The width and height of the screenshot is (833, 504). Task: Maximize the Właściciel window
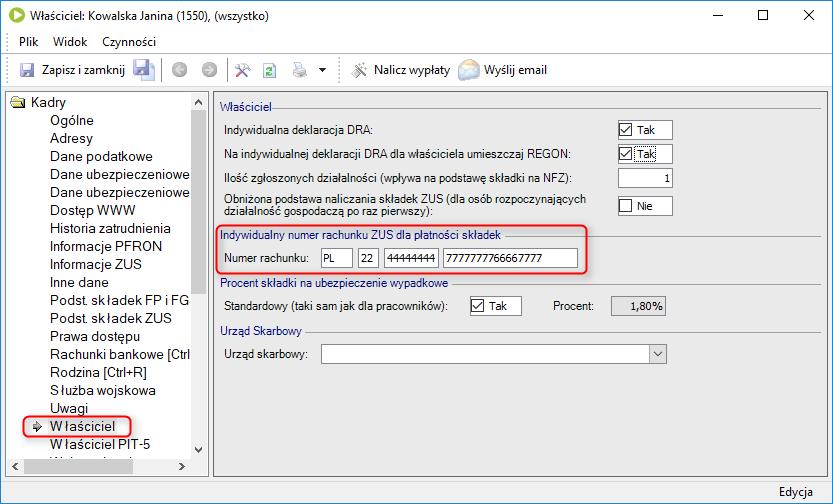(x=763, y=15)
